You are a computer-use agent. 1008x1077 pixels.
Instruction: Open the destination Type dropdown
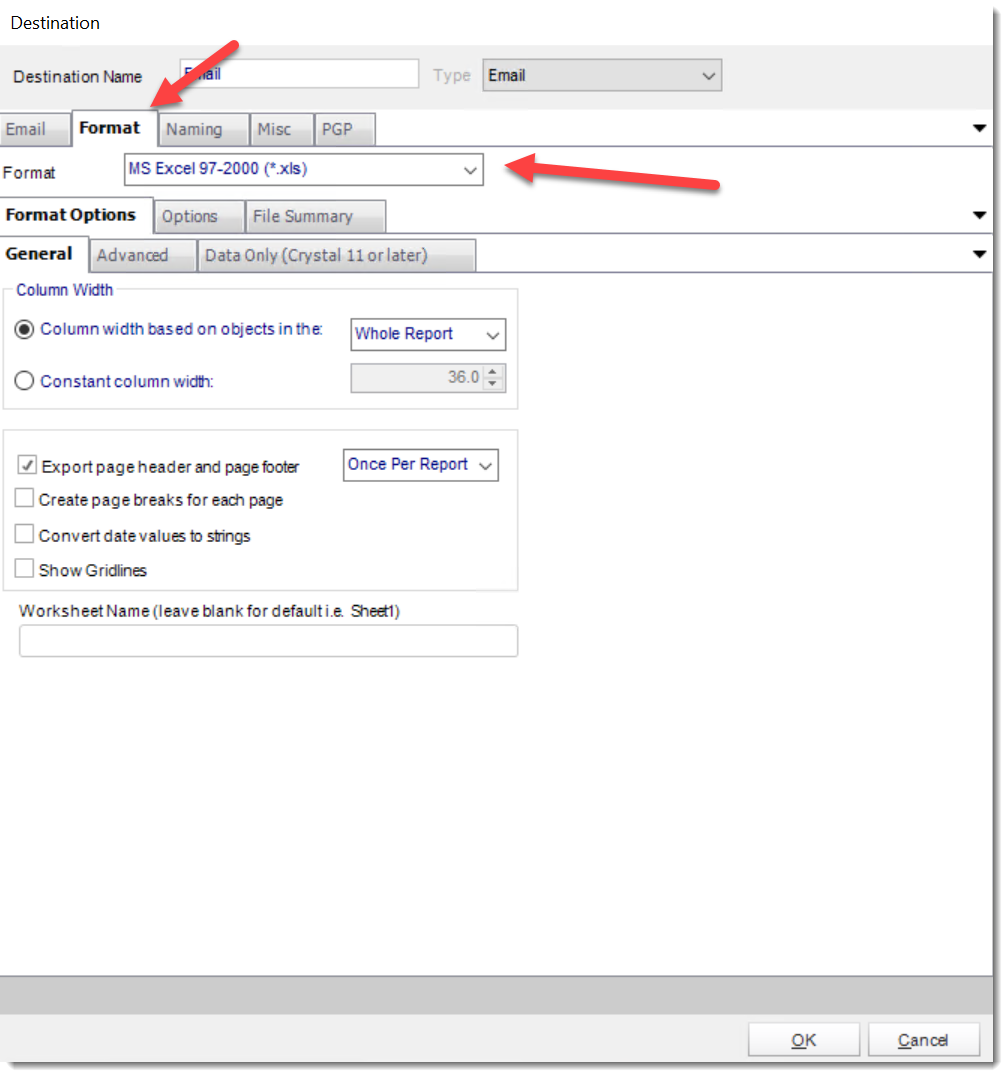pos(602,76)
